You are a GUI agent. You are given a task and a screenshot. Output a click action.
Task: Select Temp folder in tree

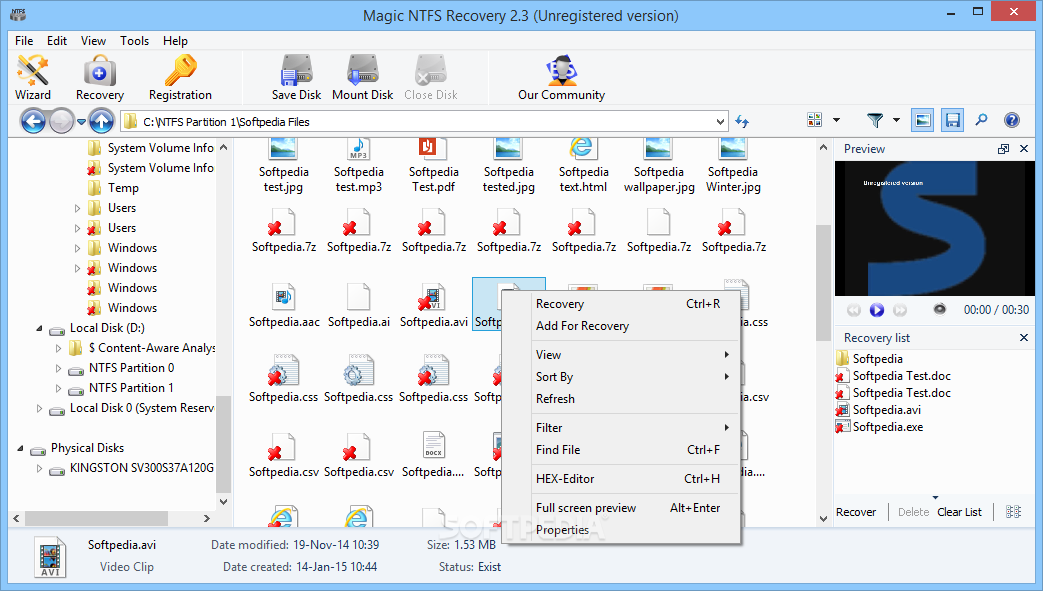(123, 188)
